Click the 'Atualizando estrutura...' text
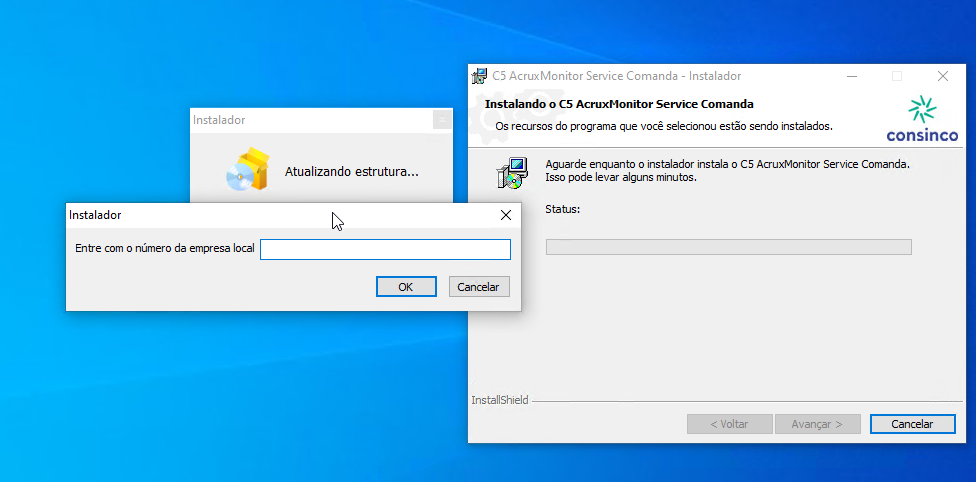Screen dimensions: 976x482 click(352, 172)
